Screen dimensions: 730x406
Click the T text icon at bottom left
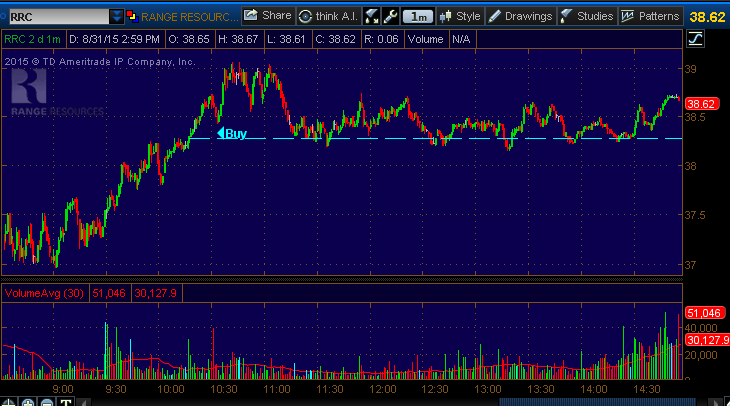pyautogui.click(x=67, y=402)
